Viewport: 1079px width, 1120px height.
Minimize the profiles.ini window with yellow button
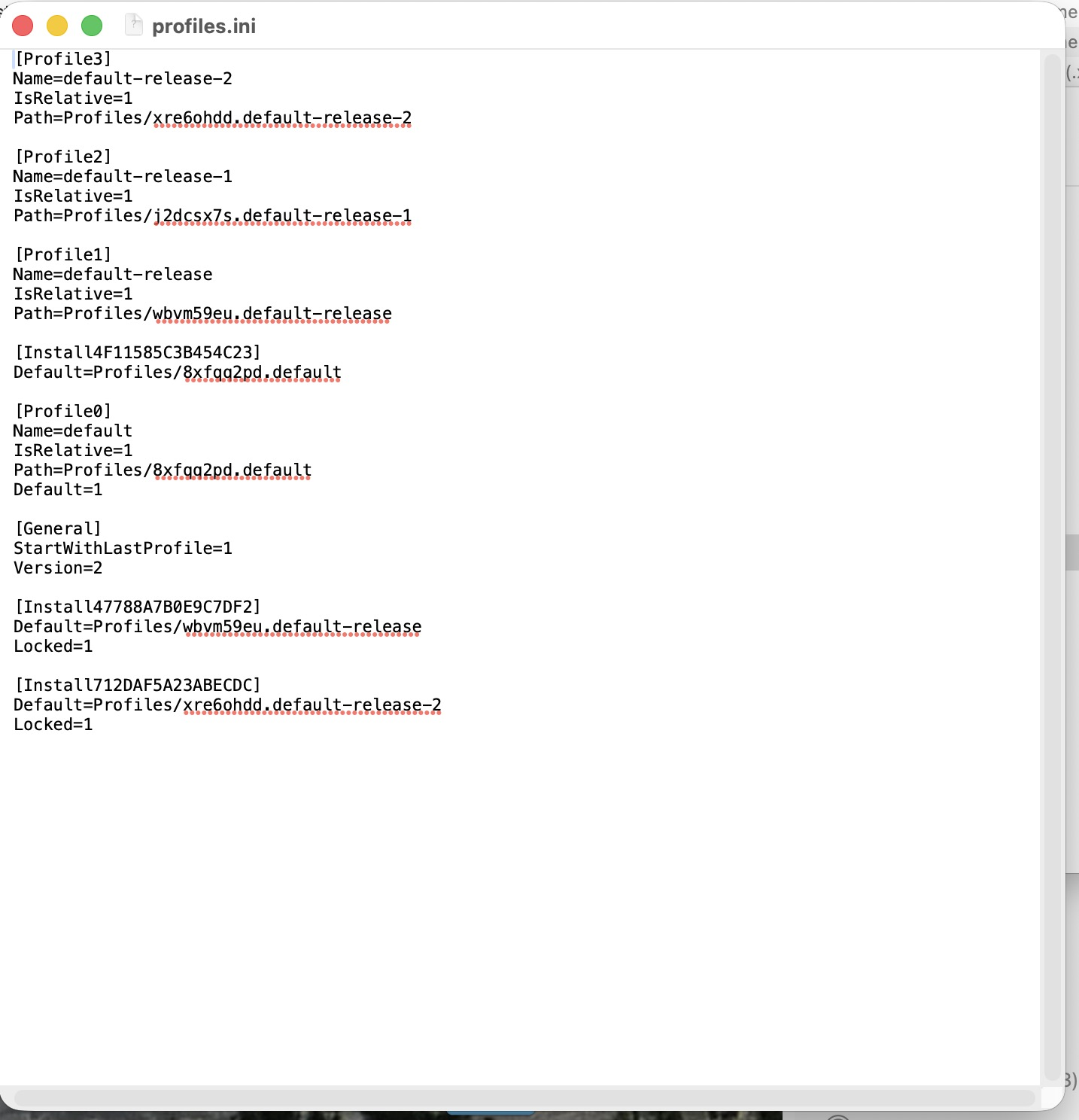[57, 26]
